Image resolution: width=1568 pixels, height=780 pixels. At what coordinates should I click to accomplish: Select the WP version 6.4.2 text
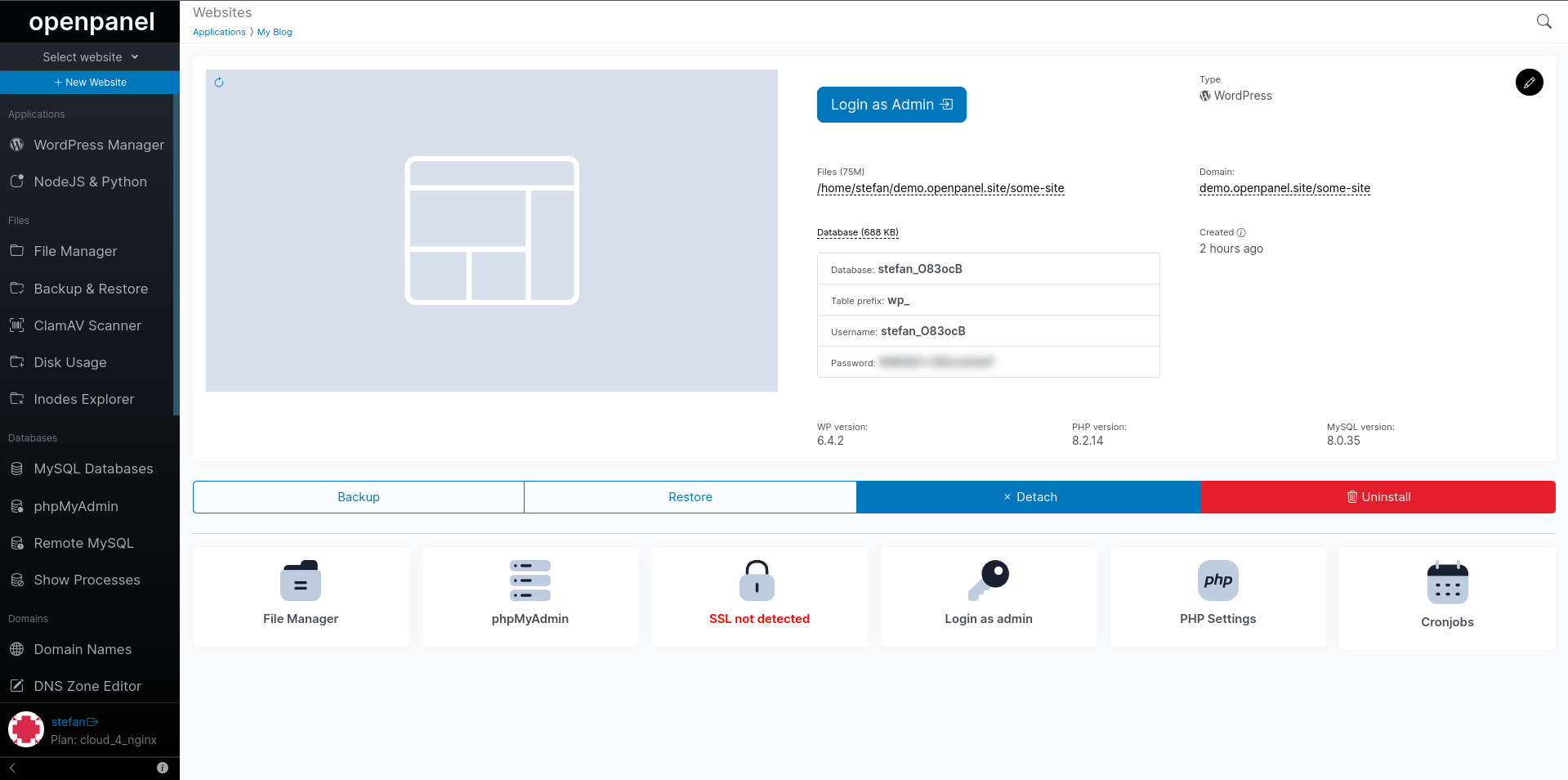[x=830, y=441]
